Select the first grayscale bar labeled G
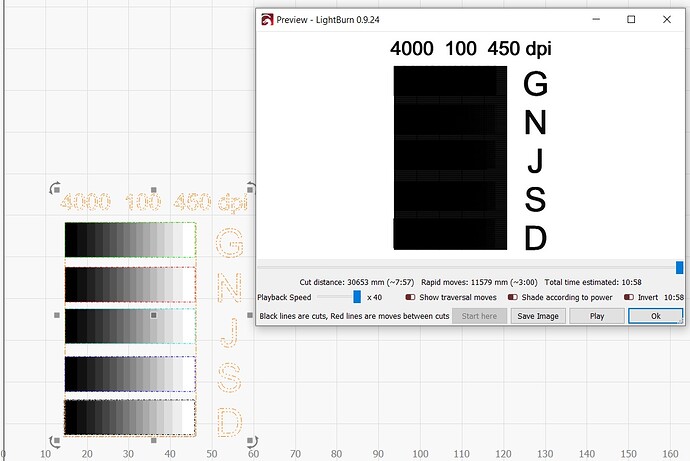The height and width of the screenshot is (461, 690). [x=130, y=240]
